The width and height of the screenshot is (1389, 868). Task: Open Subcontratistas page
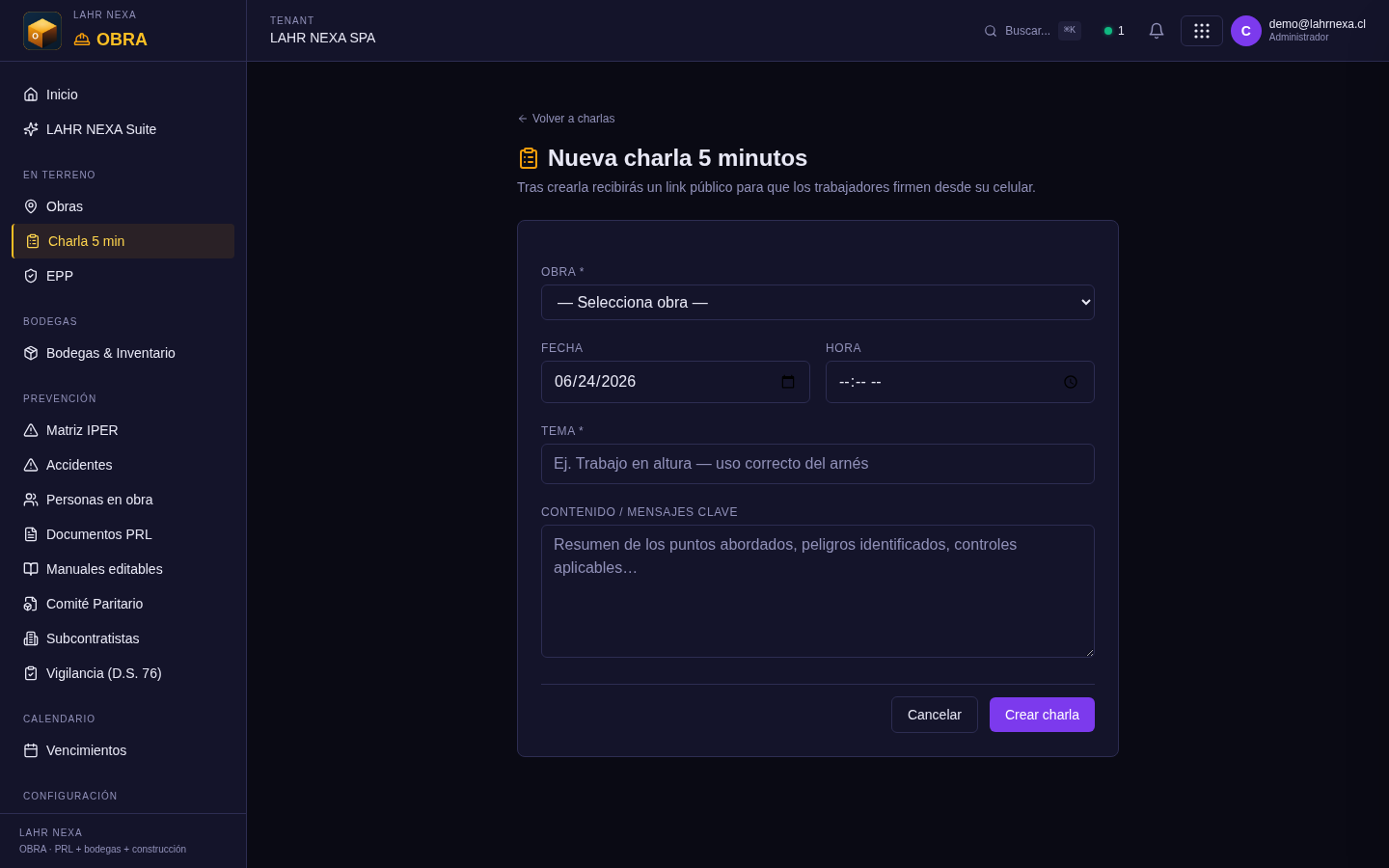coord(123,638)
